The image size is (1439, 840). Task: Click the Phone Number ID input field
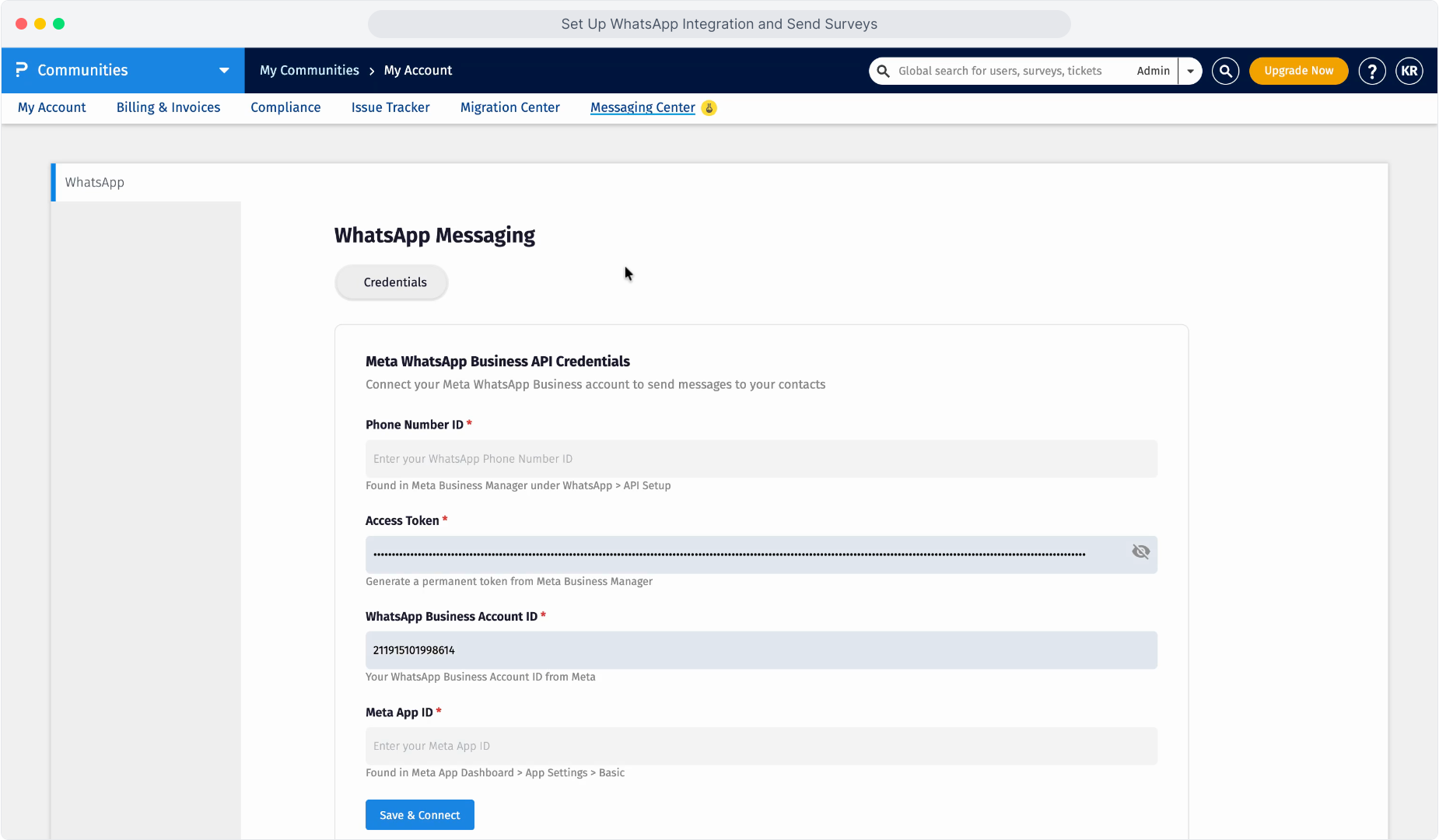tap(762, 459)
